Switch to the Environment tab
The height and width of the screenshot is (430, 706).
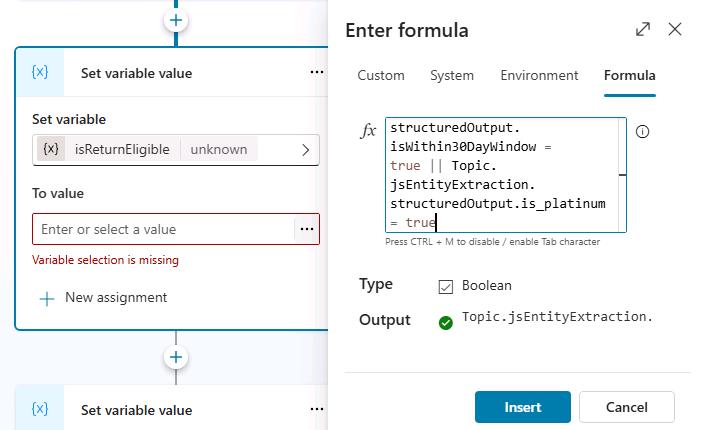coord(539,75)
